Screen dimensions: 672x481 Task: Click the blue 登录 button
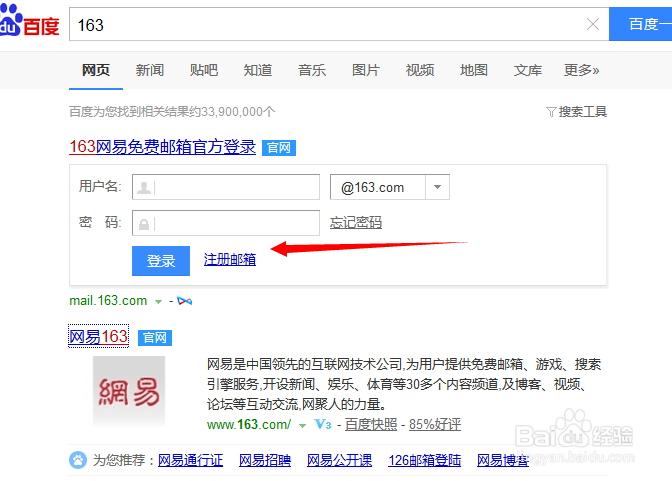point(161,261)
